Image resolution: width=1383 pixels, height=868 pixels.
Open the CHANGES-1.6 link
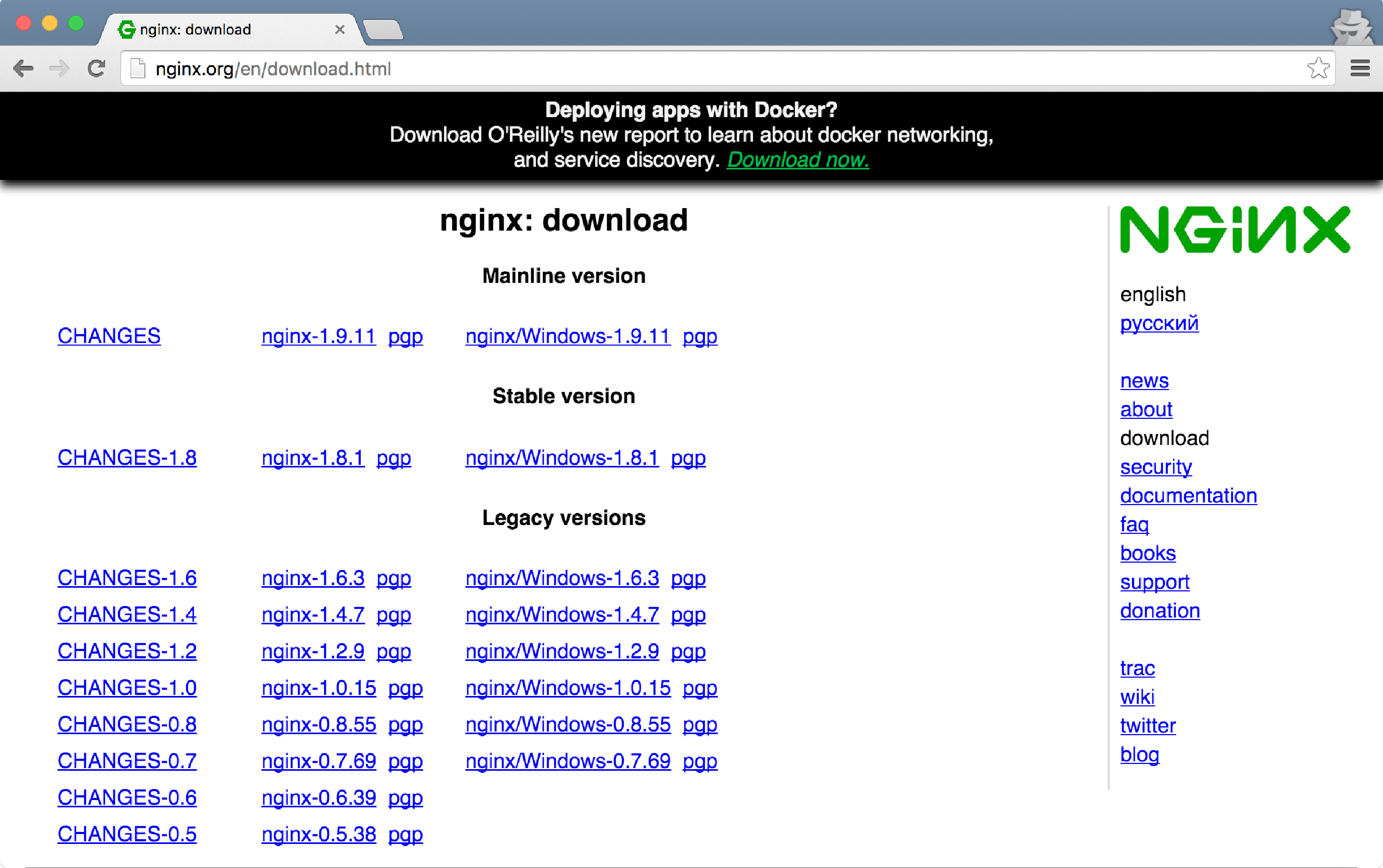click(127, 578)
